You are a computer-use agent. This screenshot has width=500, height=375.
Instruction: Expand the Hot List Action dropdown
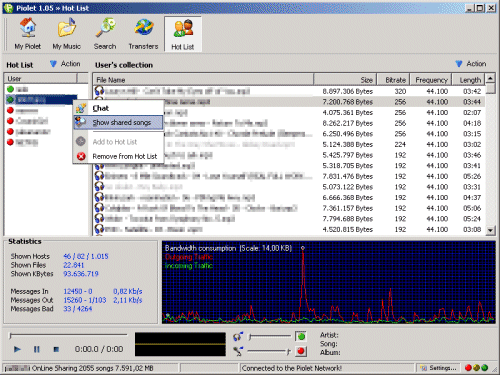click(65, 64)
